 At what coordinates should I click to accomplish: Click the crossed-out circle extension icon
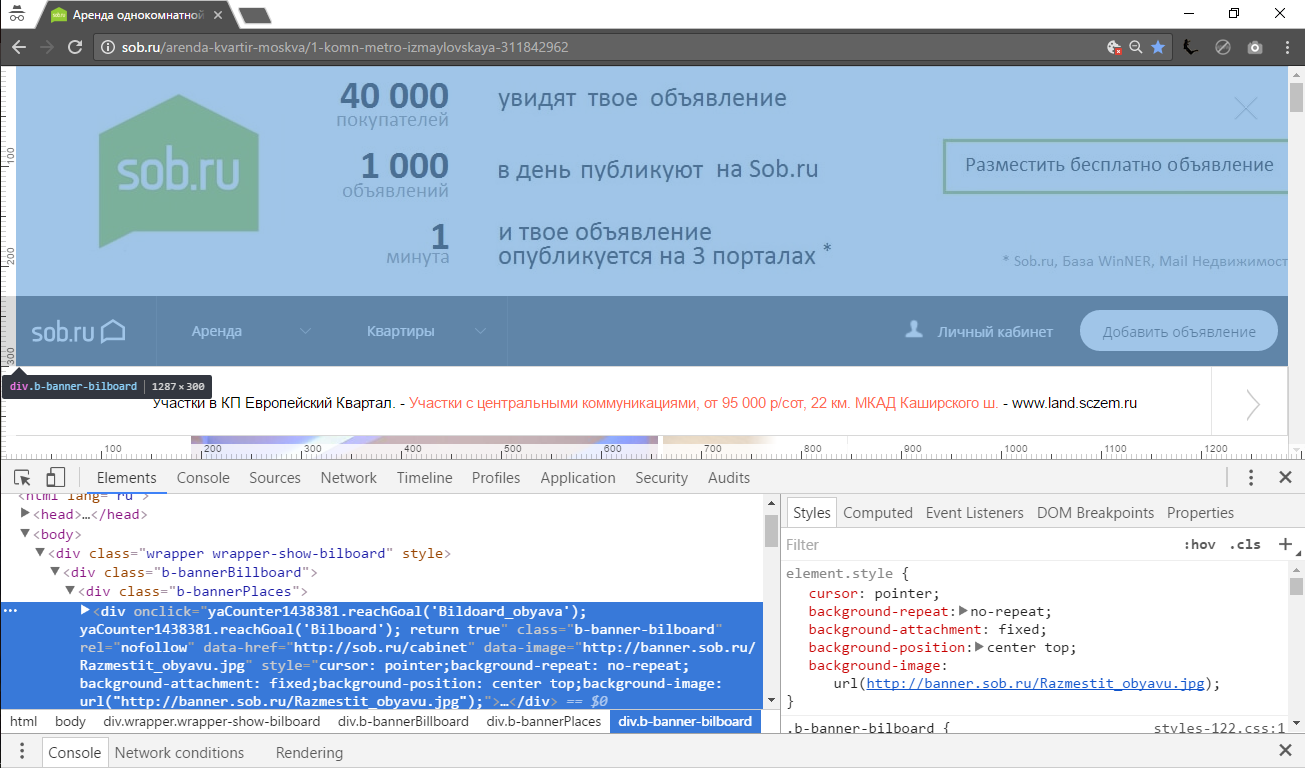pos(1222,47)
